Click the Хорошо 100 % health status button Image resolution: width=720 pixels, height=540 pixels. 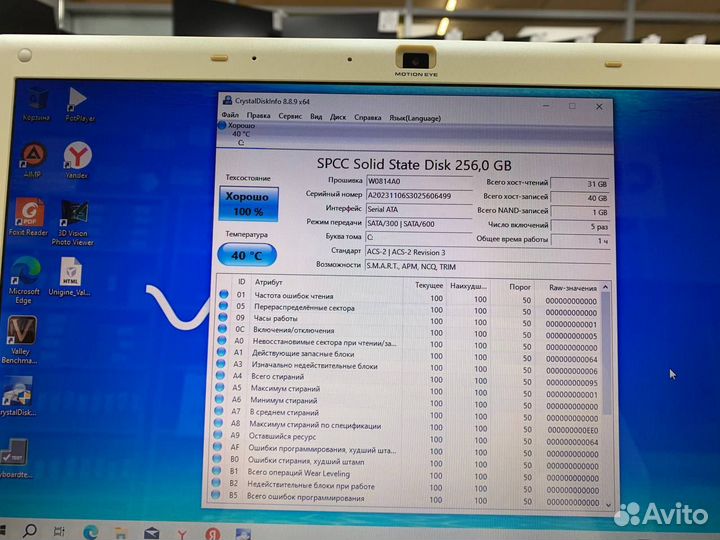click(x=248, y=203)
